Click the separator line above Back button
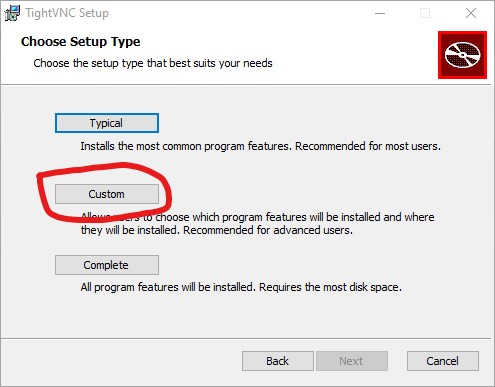The height and width of the screenshot is (387, 495). (246, 339)
